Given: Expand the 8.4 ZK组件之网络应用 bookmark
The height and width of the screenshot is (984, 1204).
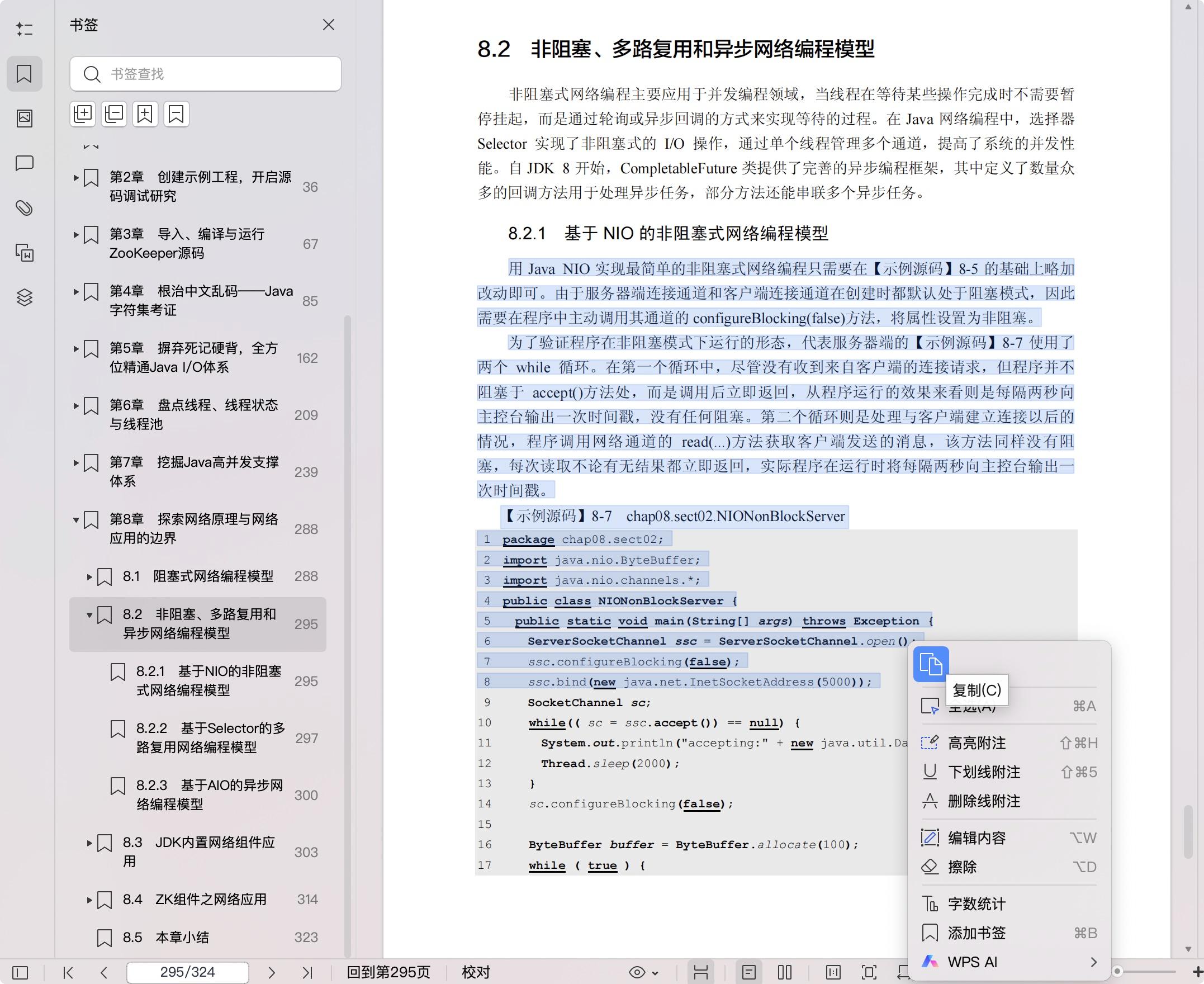Looking at the screenshot, I should tap(89, 900).
